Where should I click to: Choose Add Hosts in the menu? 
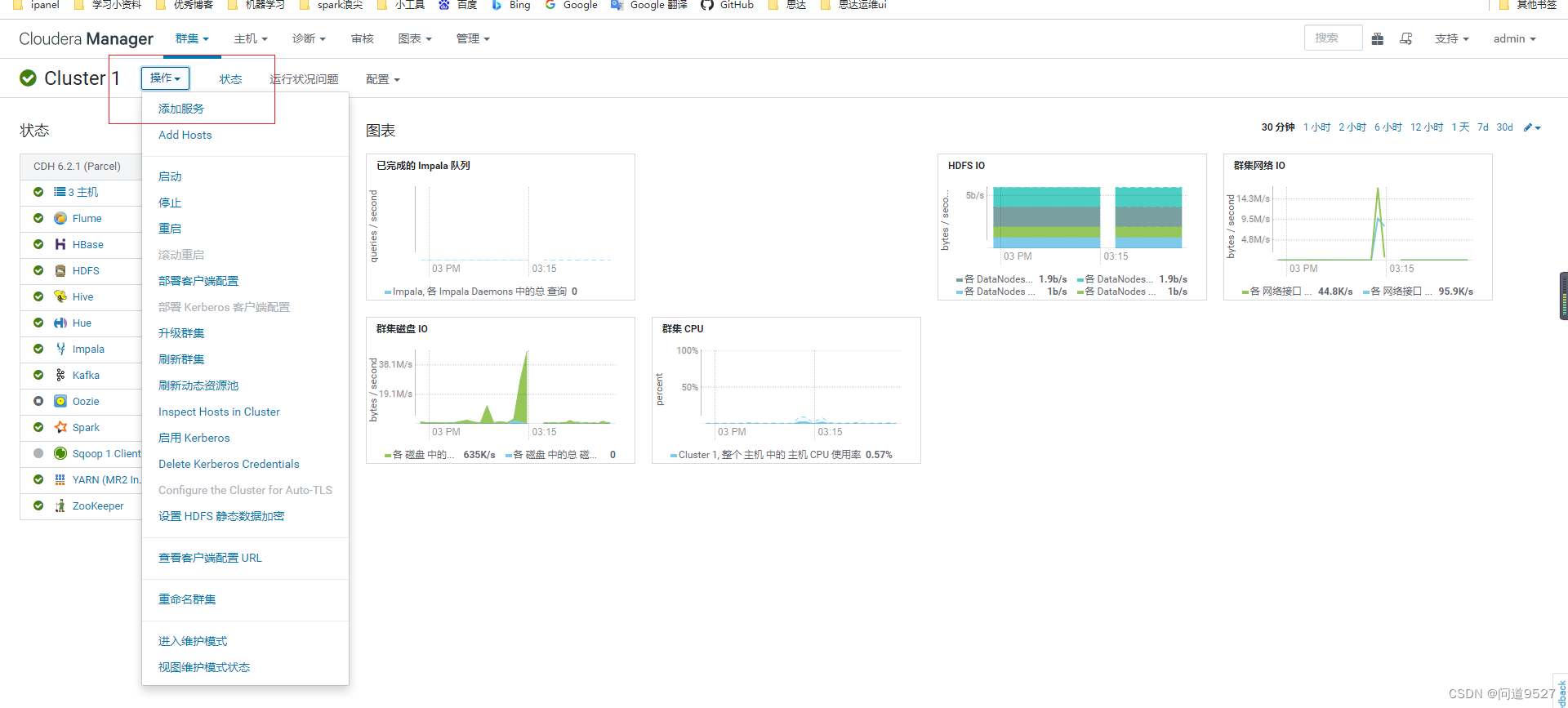point(185,135)
